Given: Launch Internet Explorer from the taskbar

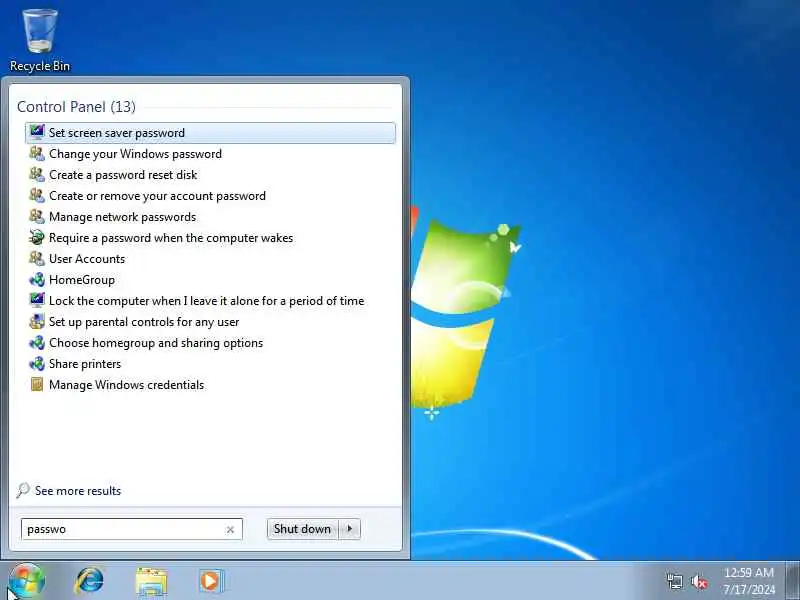Looking at the screenshot, I should click(x=89, y=581).
